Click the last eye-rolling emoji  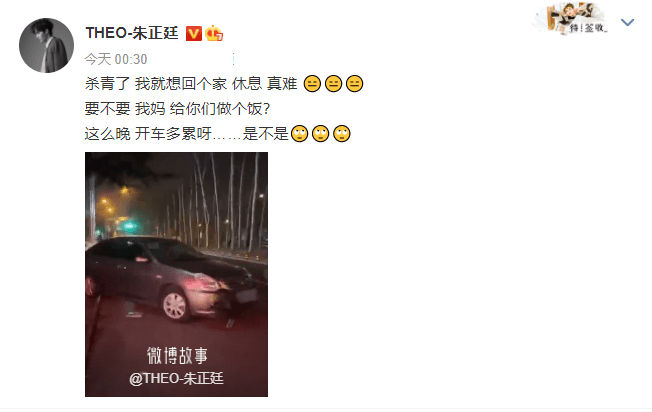point(342,133)
